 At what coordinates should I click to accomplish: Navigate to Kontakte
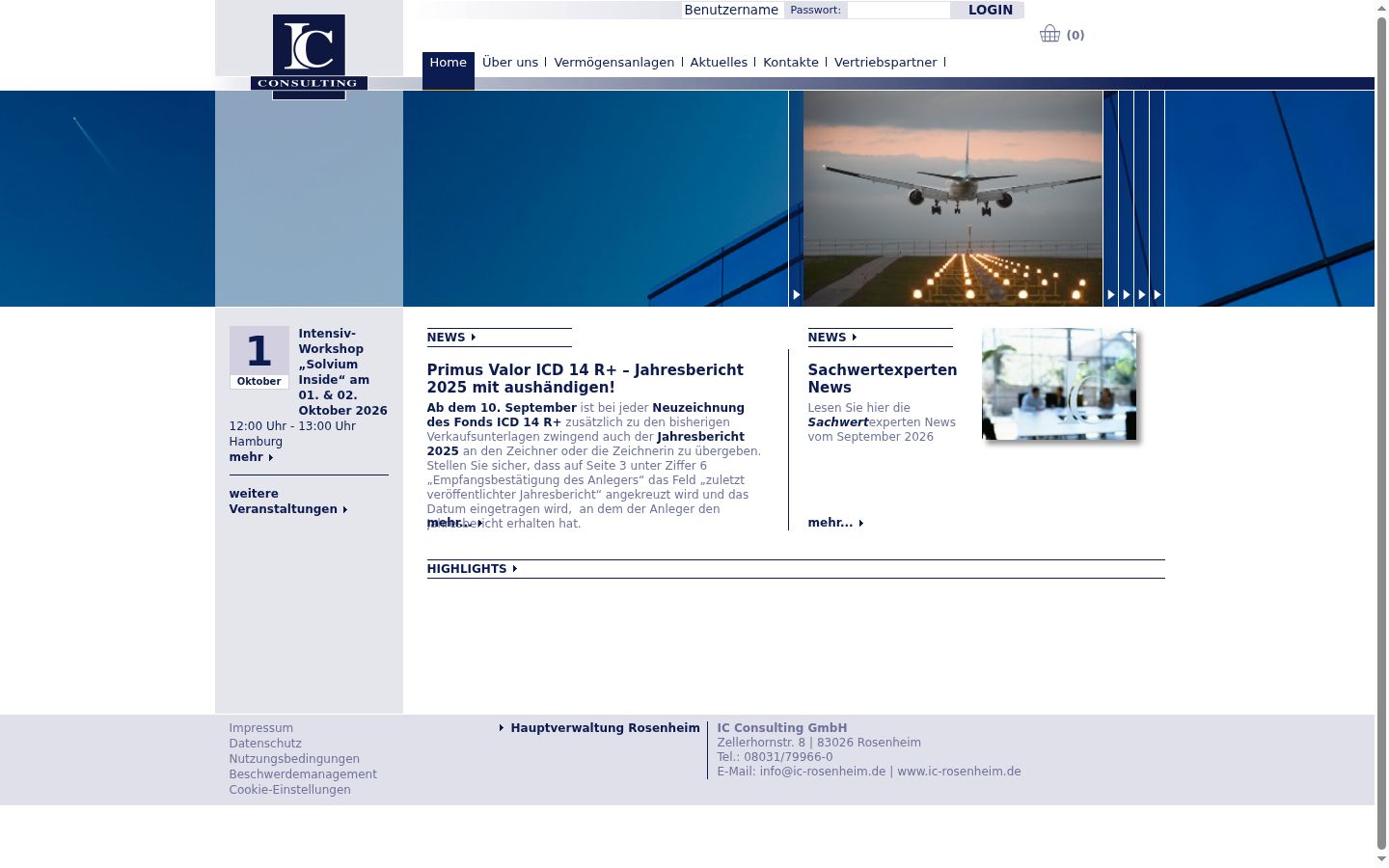[791, 63]
